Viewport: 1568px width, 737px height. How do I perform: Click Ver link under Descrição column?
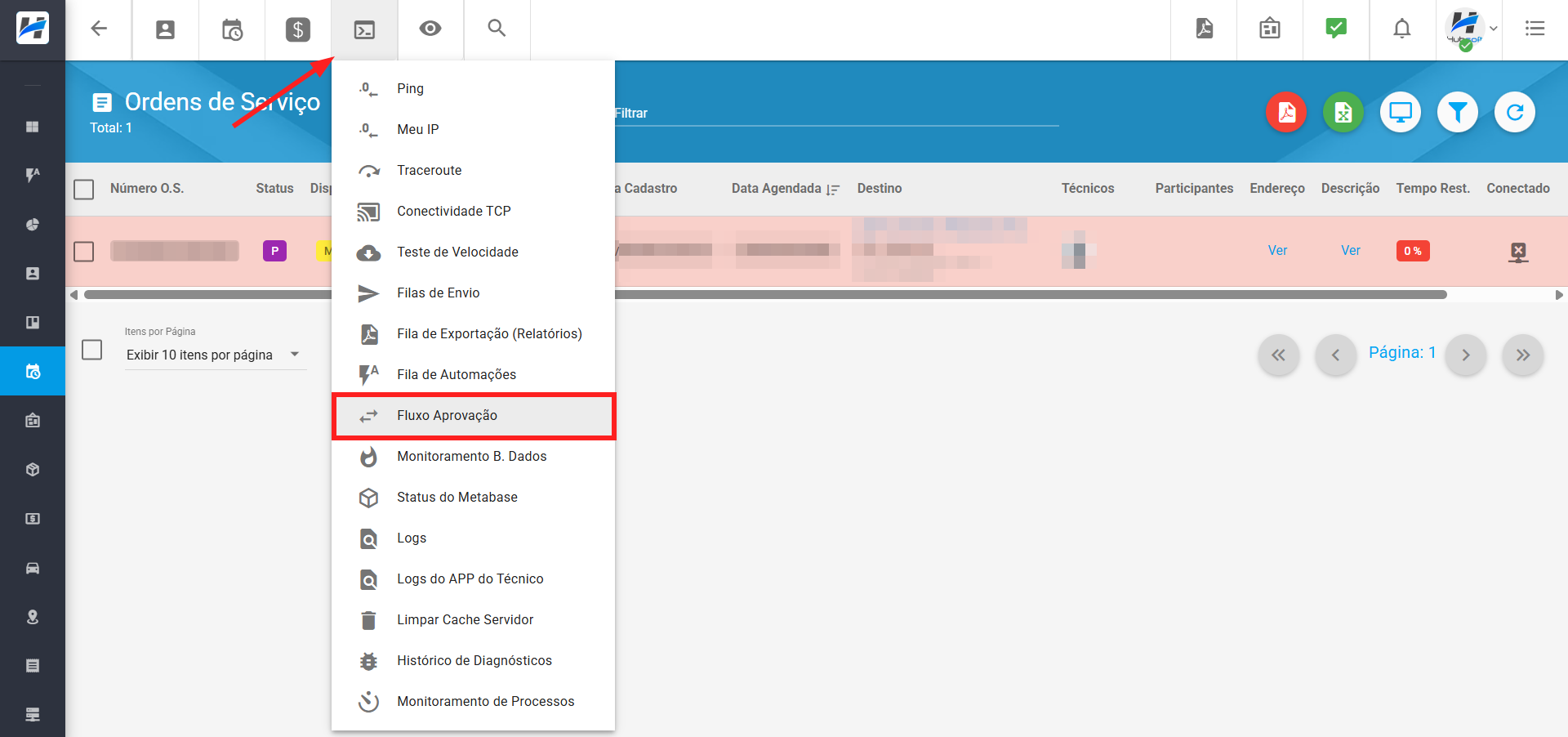click(1351, 251)
